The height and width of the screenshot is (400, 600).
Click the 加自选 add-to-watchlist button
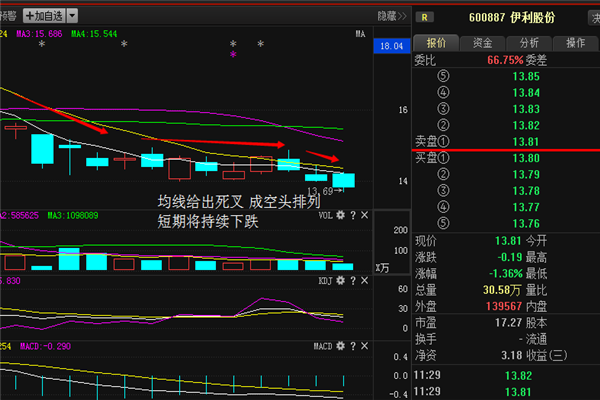[44, 16]
